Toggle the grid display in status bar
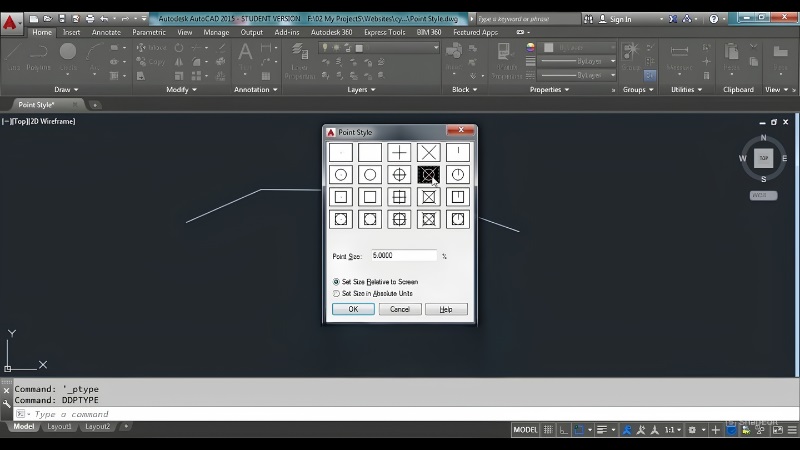This screenshot has height=450, width=800. [548, 430]
